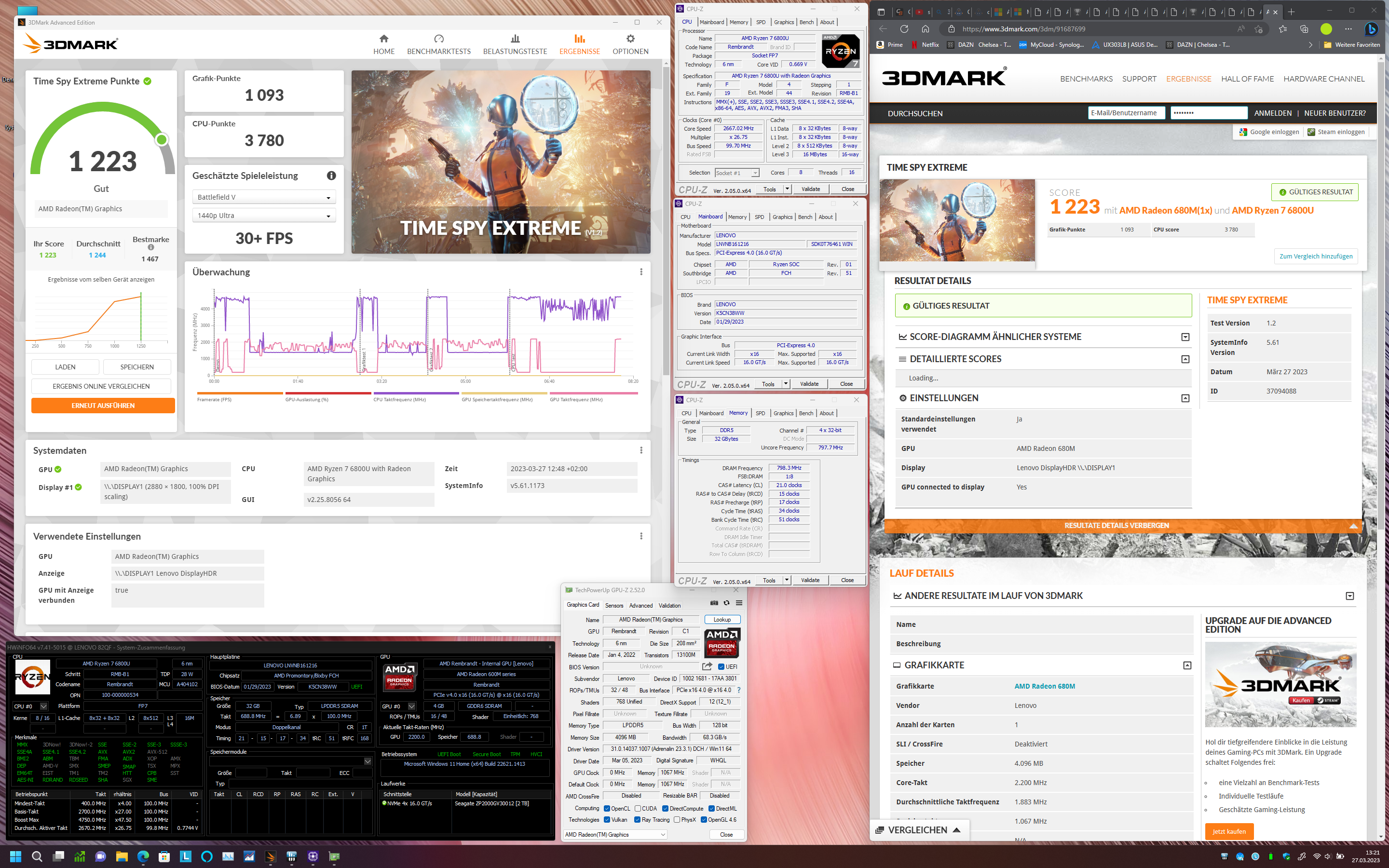Collapse the EINSTELLUNGEN section
1389x868 pixels.
(1185, 398)
